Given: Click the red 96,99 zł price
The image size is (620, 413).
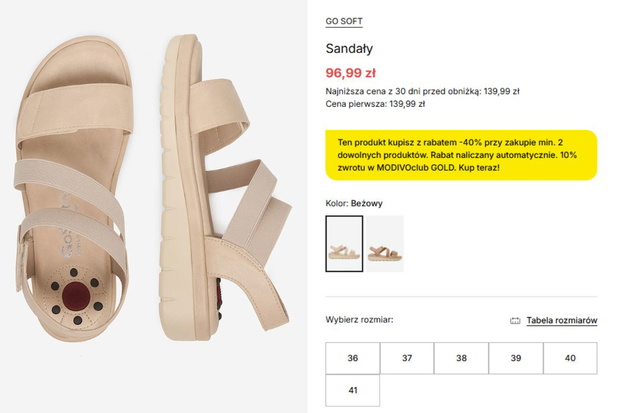Looking at the screenshot, I should [351, 73].
